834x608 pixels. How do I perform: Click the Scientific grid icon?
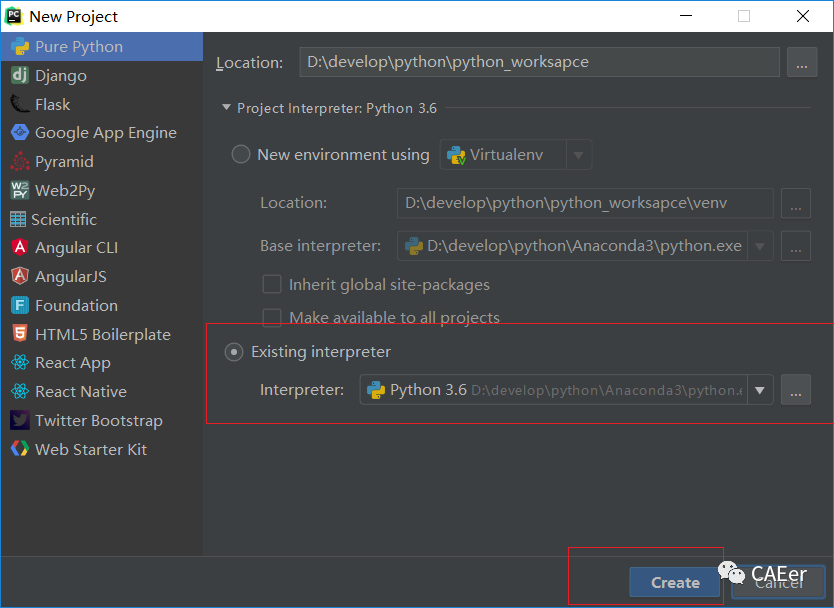[x=18, y=219]
